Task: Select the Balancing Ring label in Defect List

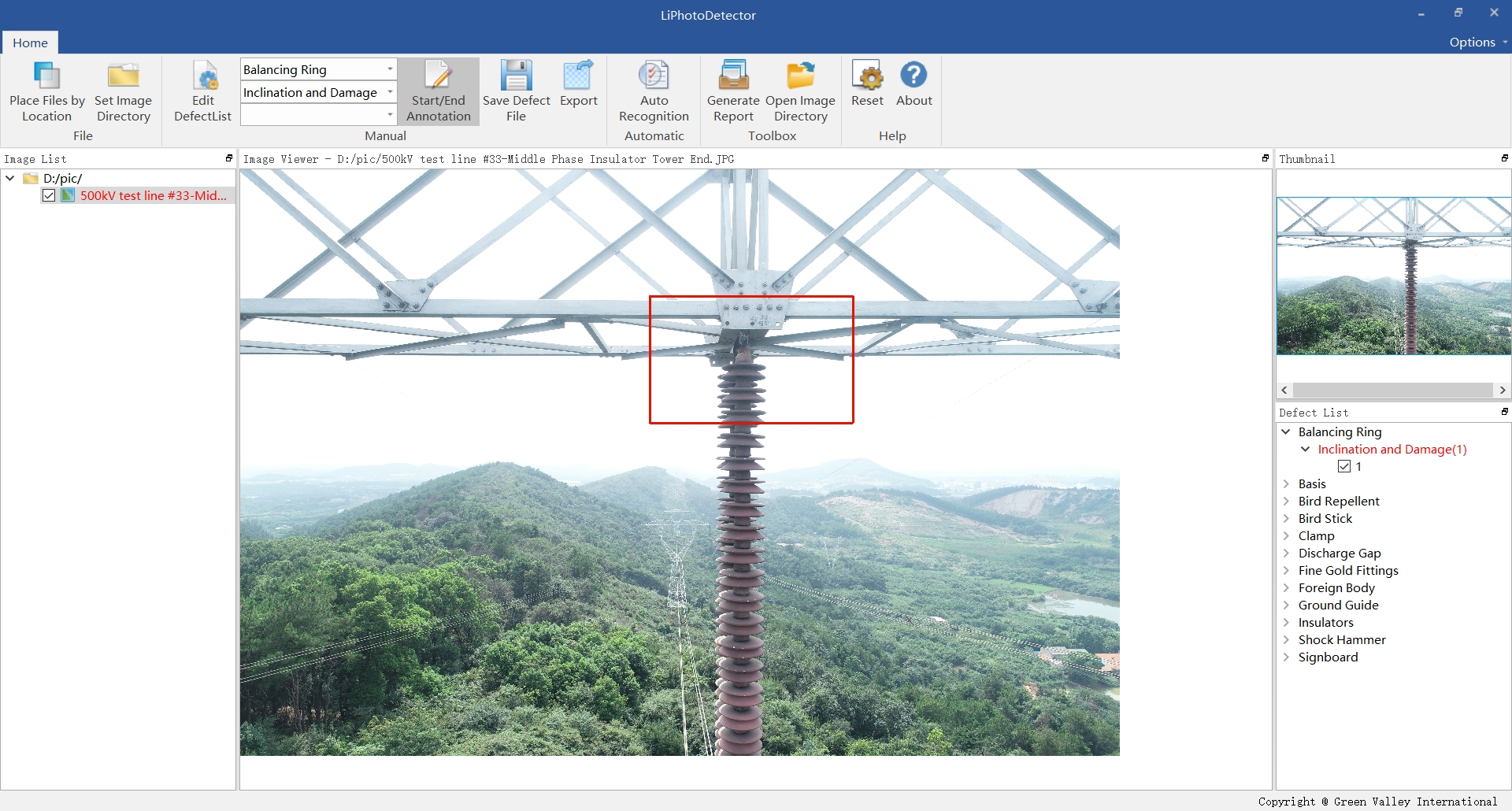Action: coord(1340,431)
